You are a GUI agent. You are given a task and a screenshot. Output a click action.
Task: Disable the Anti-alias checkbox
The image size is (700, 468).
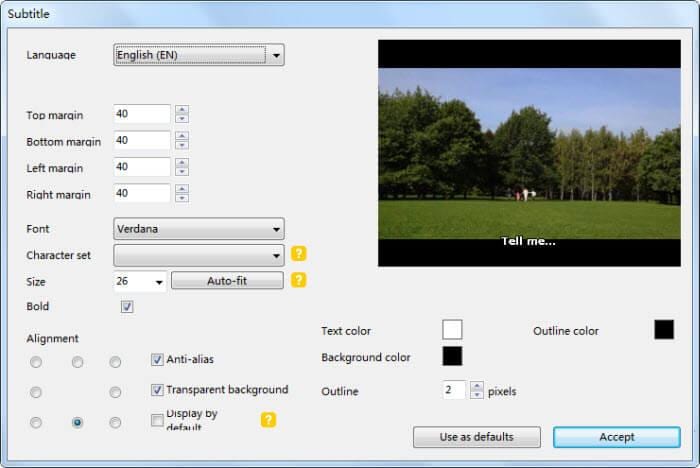157,359
